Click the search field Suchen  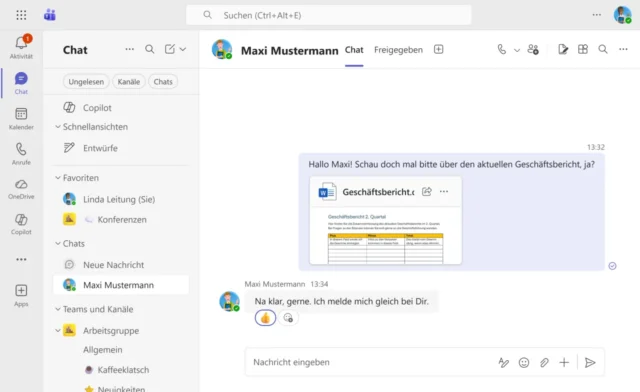(x=329, y=15)
